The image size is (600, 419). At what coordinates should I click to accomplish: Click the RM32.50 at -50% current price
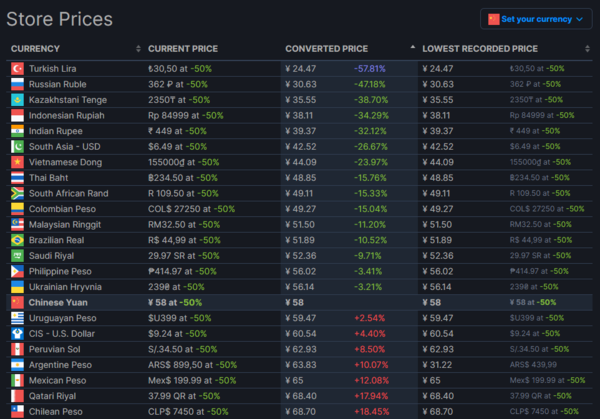(x=184, y=225)
